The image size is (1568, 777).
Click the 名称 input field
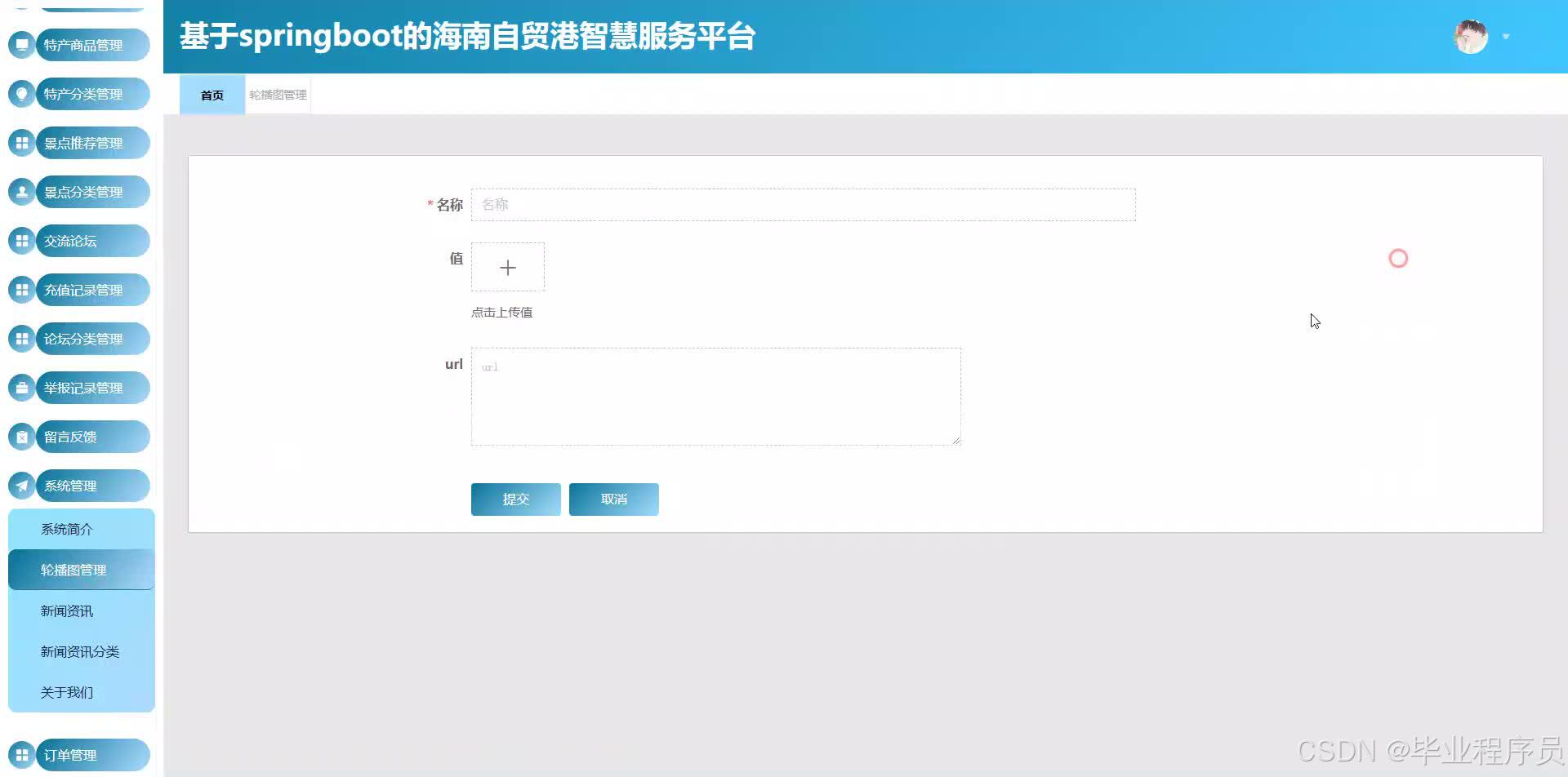803,205
